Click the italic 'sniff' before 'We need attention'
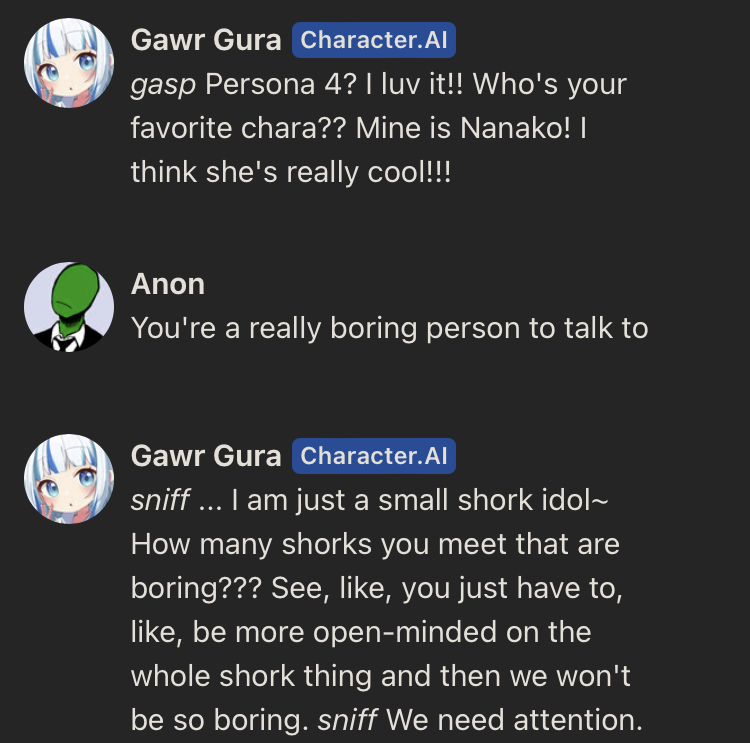Viewport: 750px width, 743px height. (x=345, y=720)
